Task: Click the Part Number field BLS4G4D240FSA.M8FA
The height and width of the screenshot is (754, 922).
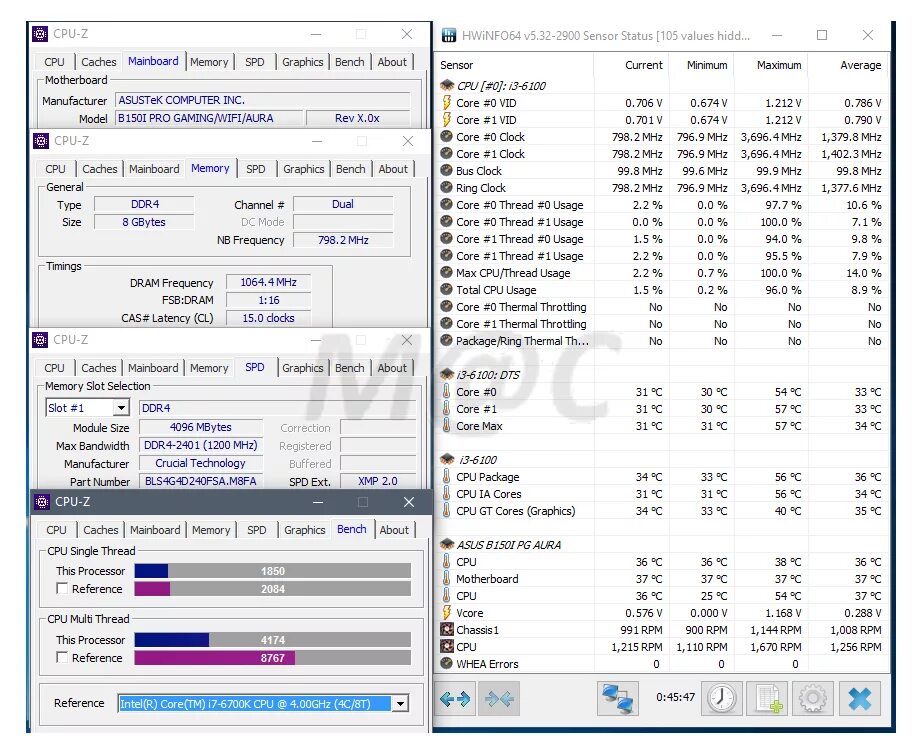Action: click(201, 481)
